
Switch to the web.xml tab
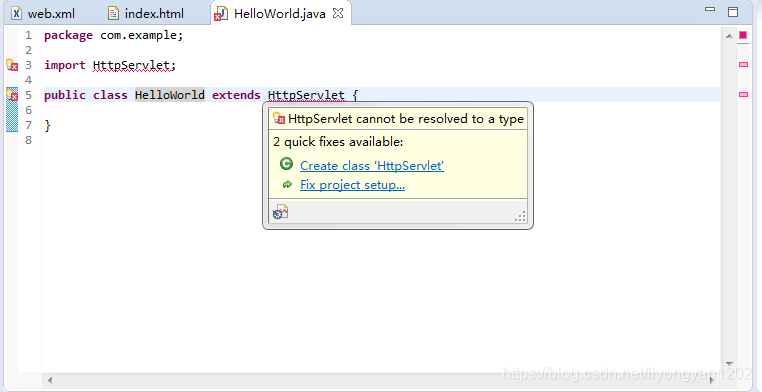pyautogui.click(x=44, y=13)
